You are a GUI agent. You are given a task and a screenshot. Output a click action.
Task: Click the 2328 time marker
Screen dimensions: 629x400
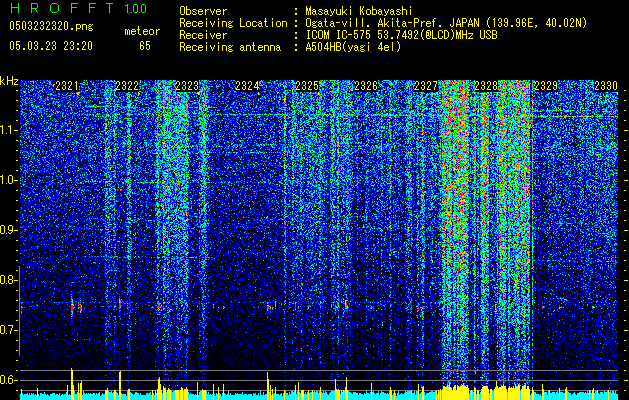pos(486,86)
